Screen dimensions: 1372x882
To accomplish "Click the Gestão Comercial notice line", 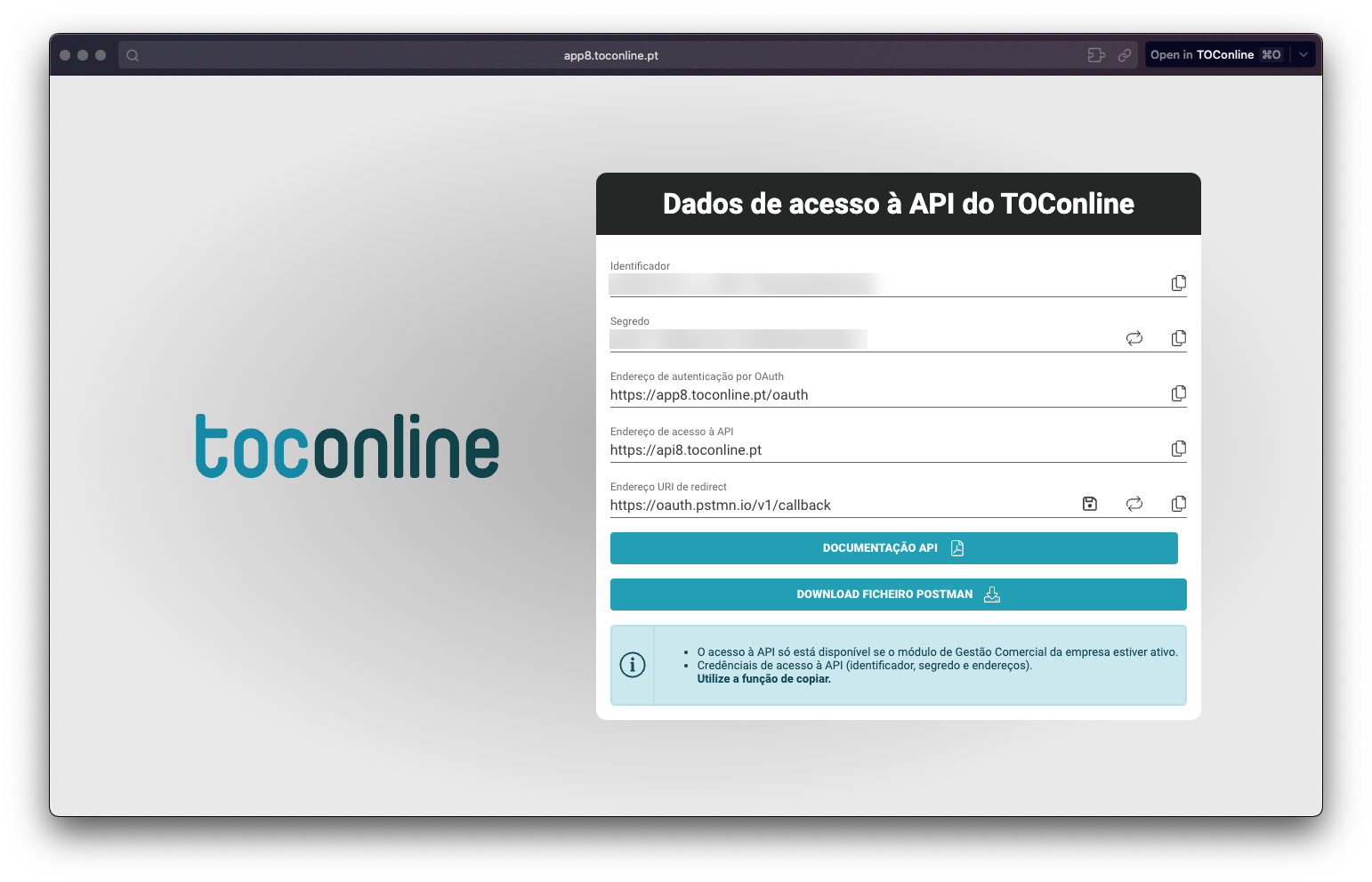I will click(938, 652).
